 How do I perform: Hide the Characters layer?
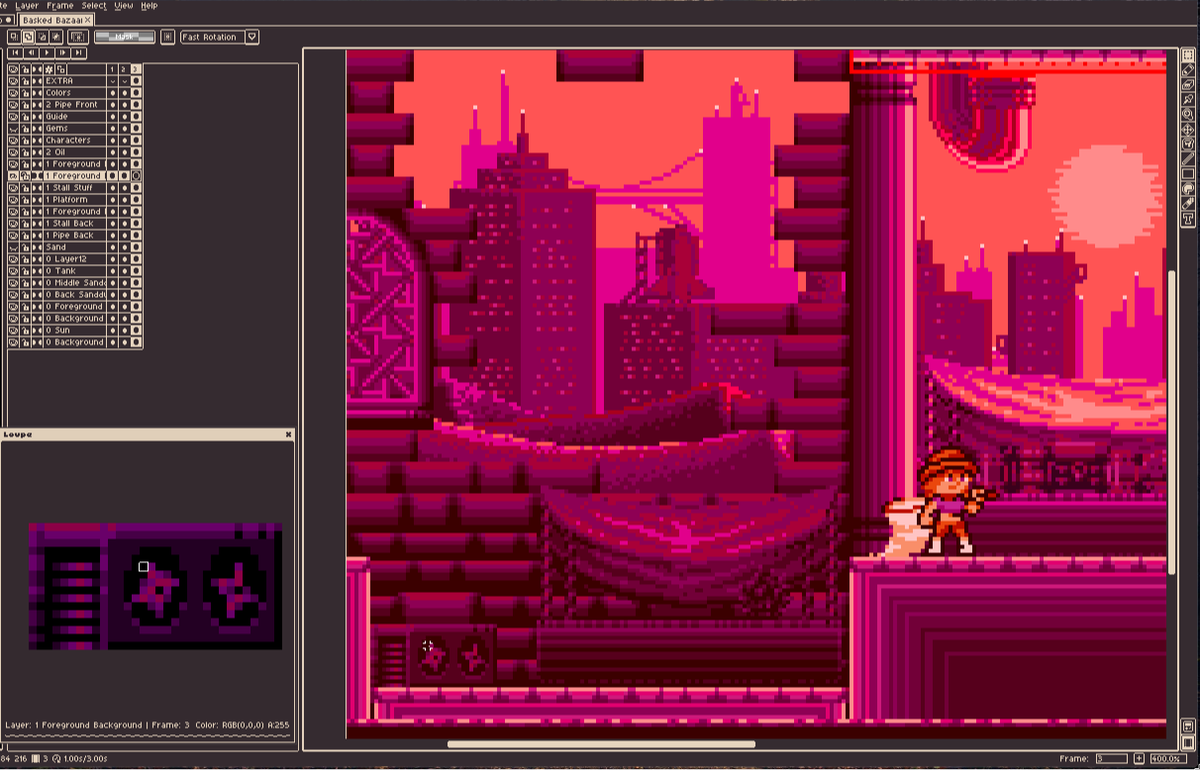click(13, 140)
